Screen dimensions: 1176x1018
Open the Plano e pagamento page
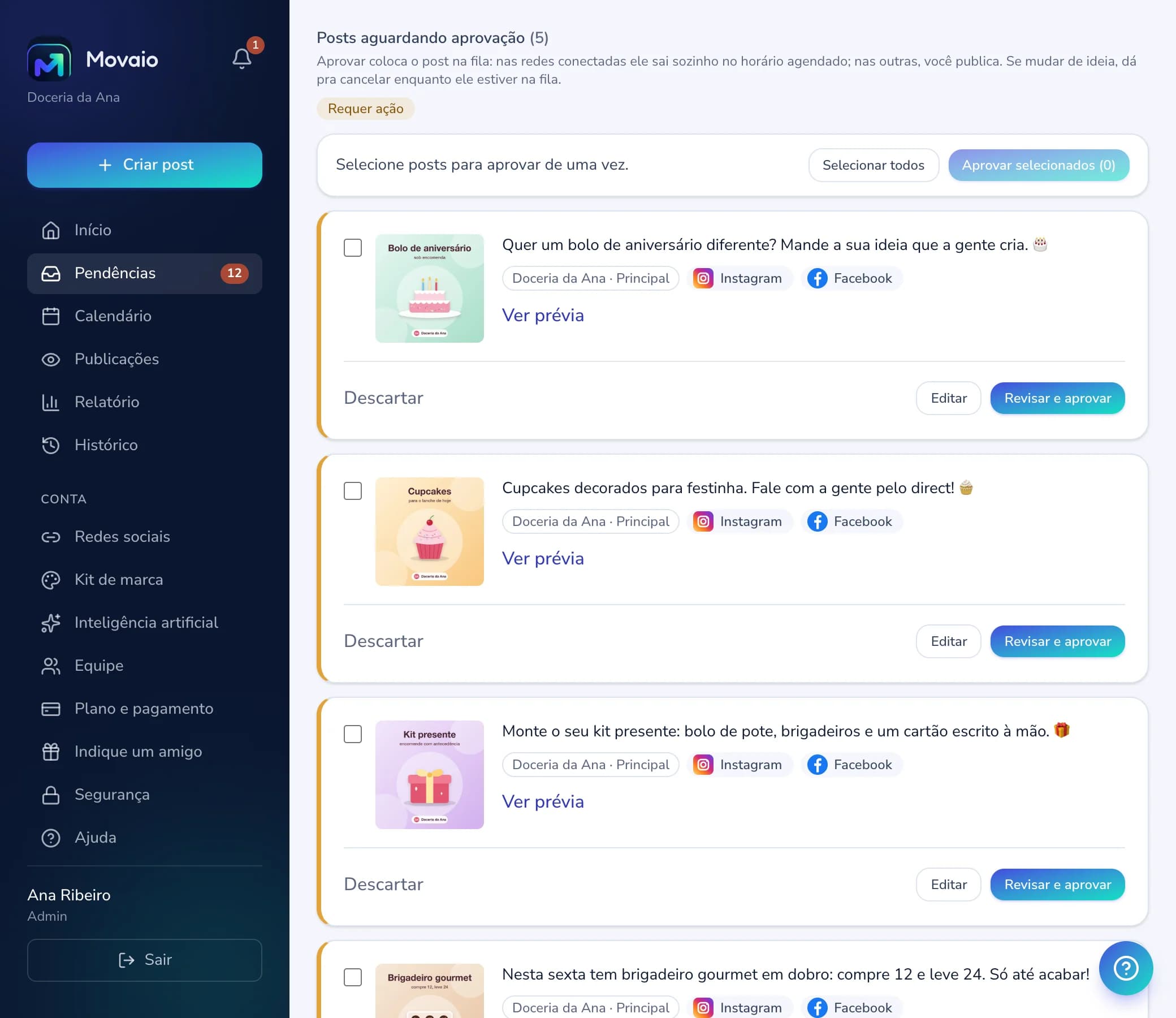click(x=144, y=709)
